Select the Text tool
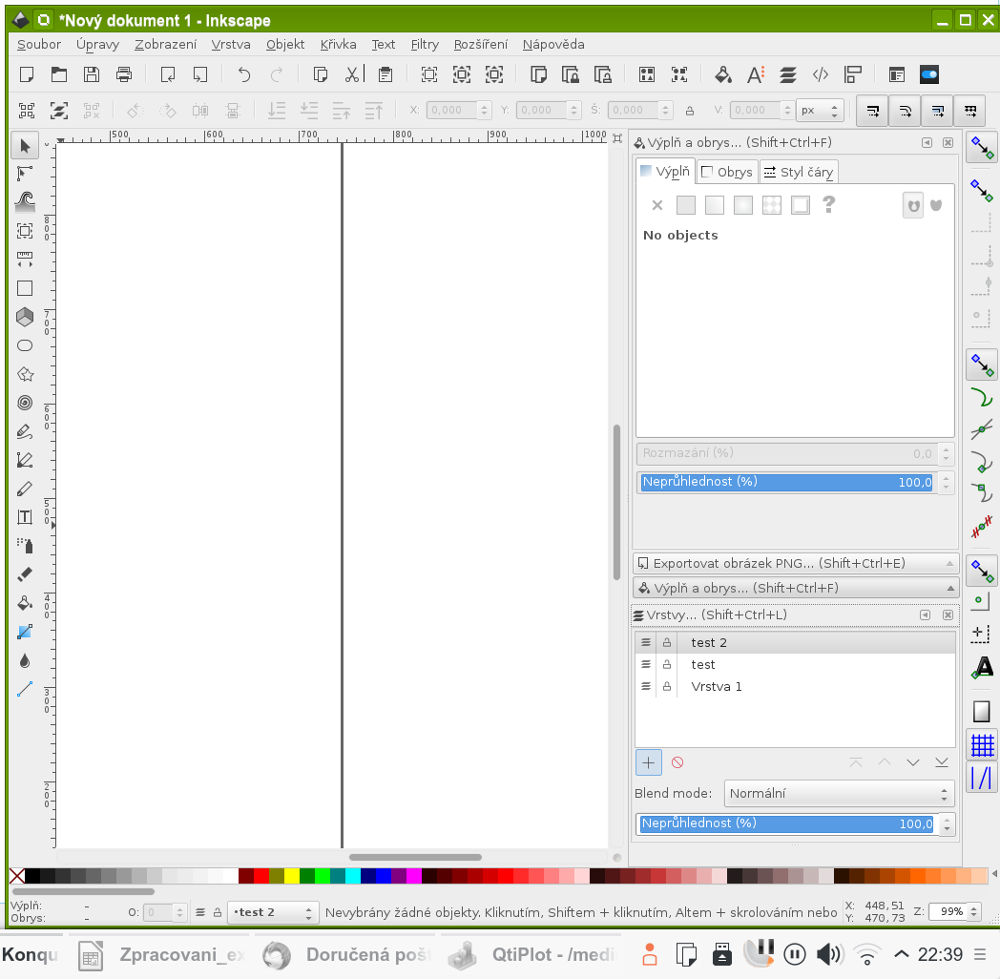The height and width of the screenshot is (979, 1000). pyautogui.click(x=24, y=517)
